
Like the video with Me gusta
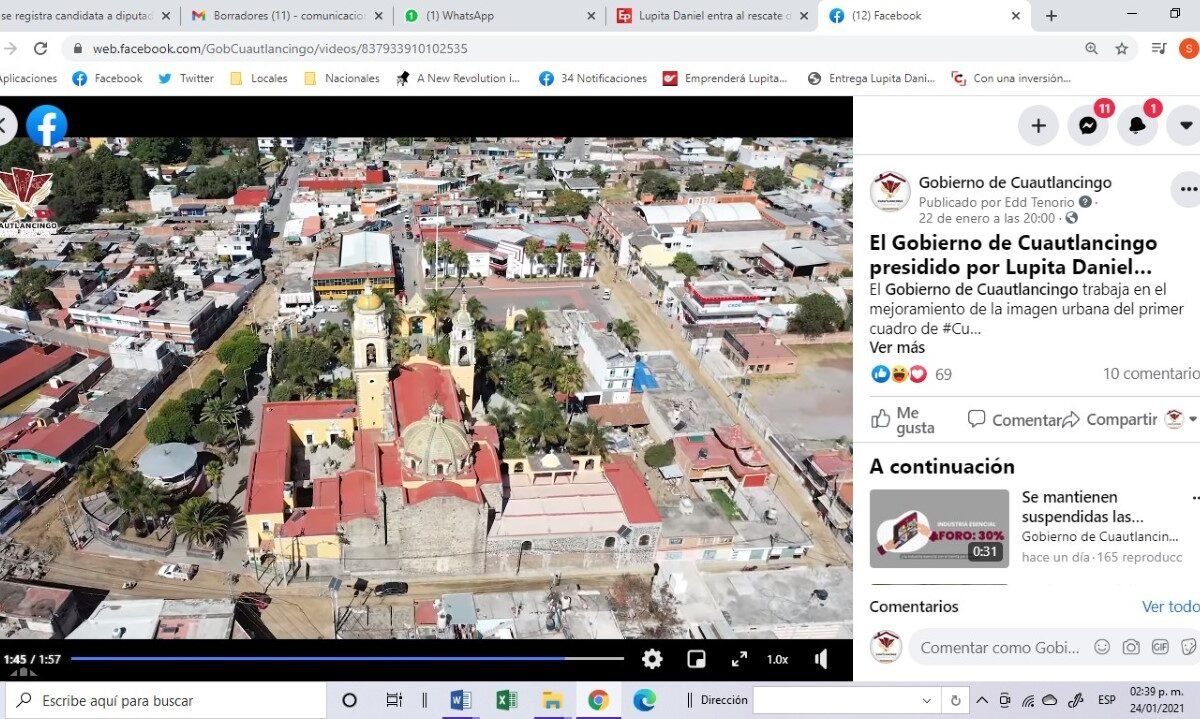pyautogui.click(x=903, y=420)
